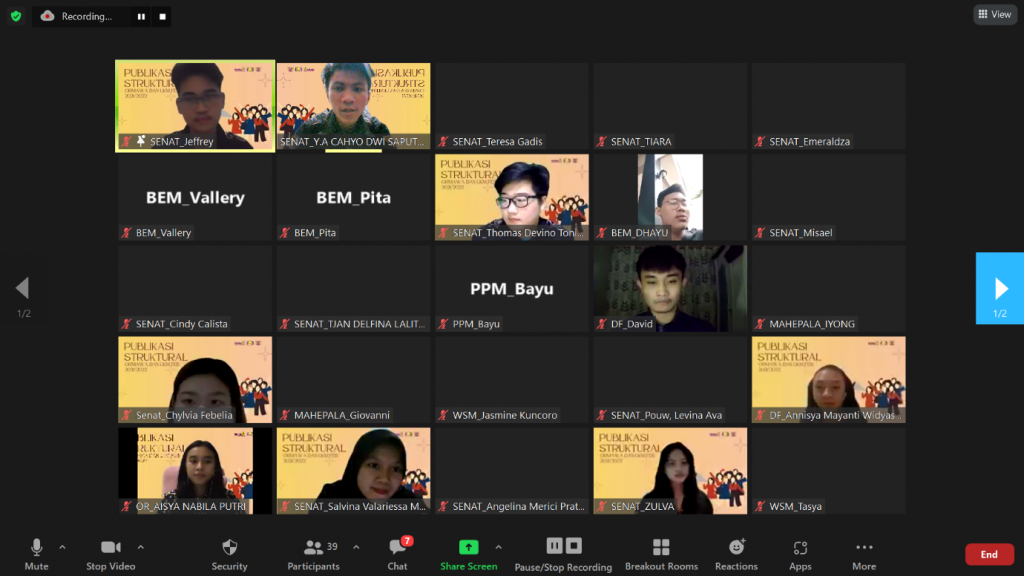Viewport: 1024px width, 576px height.
Task: Select the SENAT_Misael tile
Action: [828, 197]
